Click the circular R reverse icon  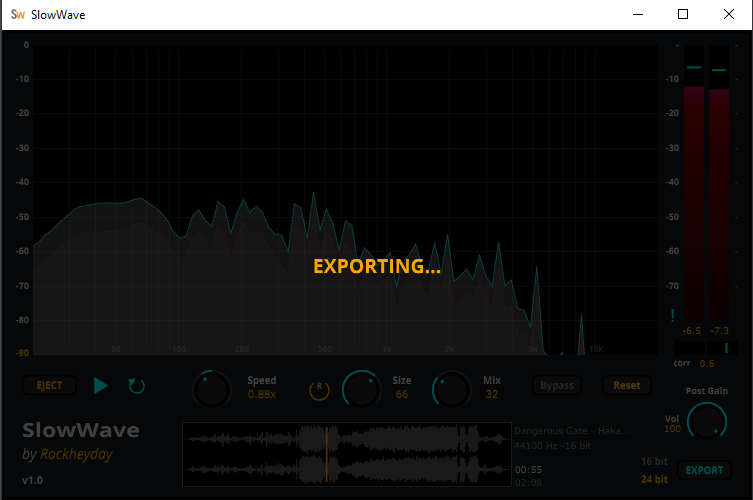click(319, 390)
